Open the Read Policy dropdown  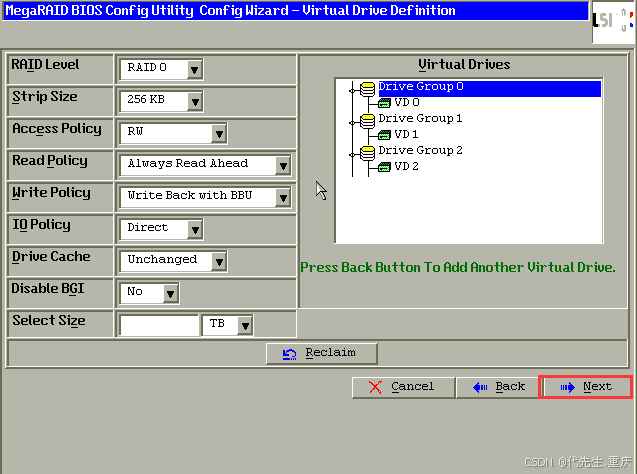pos(206,165)
